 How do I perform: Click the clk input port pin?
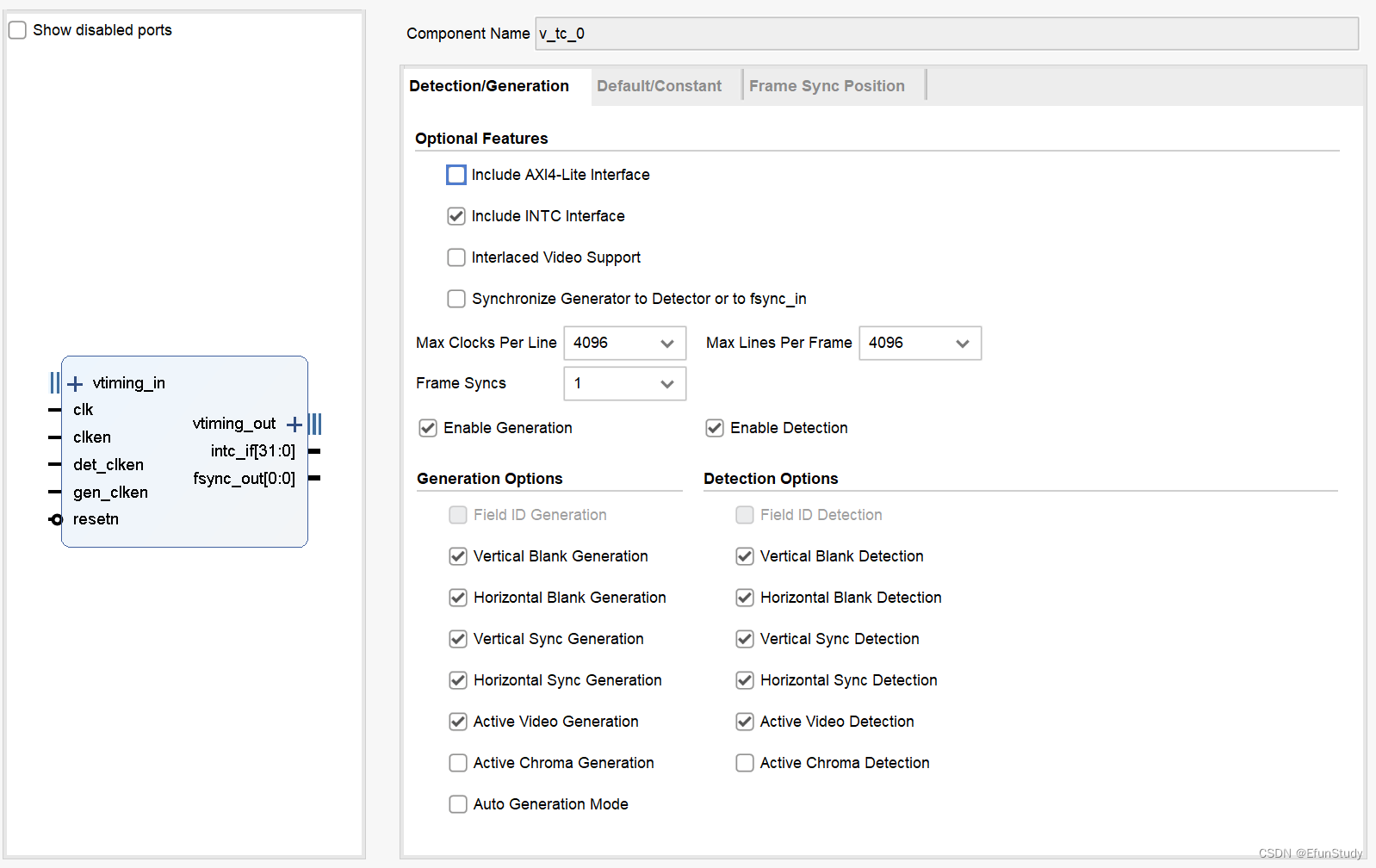(x=54, y=410)
